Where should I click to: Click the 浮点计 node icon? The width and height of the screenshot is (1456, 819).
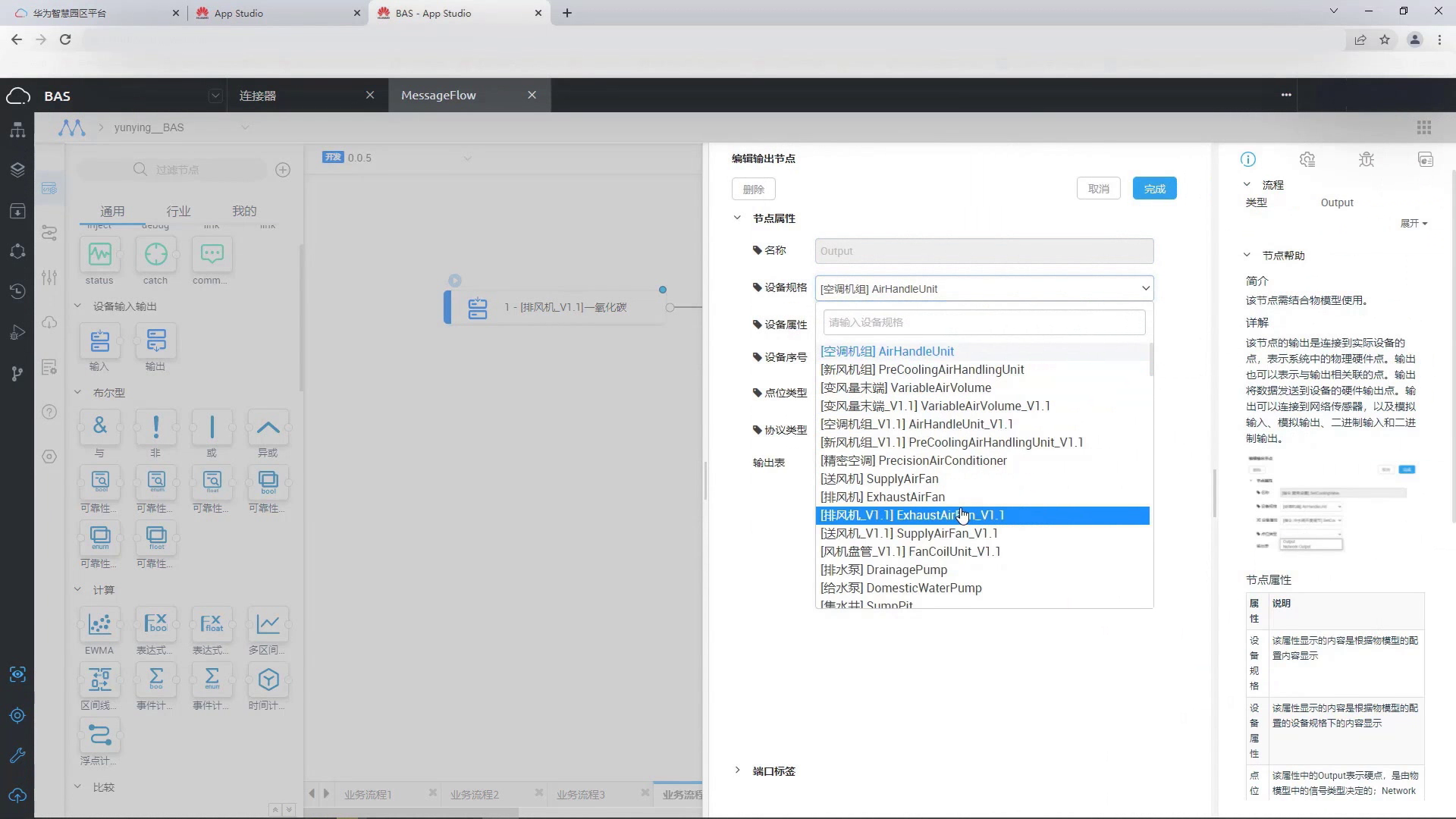point(99,735)
